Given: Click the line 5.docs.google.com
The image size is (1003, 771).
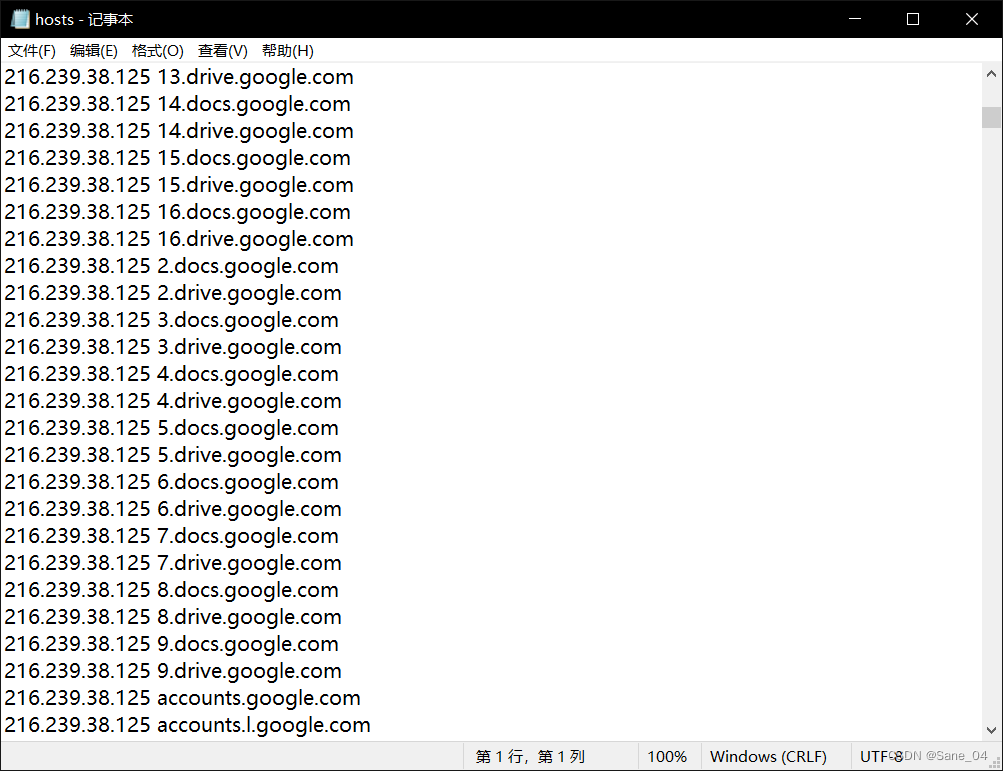Looking at the screenshot, I should (171, 428).
